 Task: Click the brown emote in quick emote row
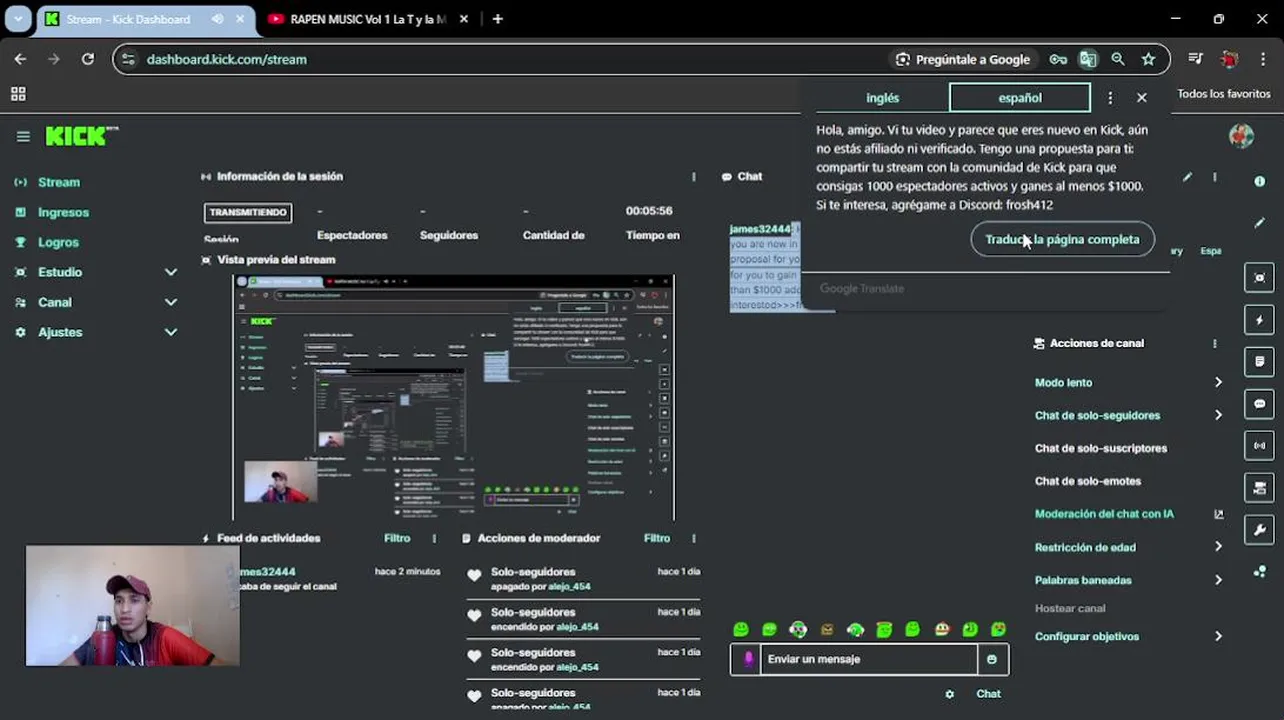pos(827,630)
